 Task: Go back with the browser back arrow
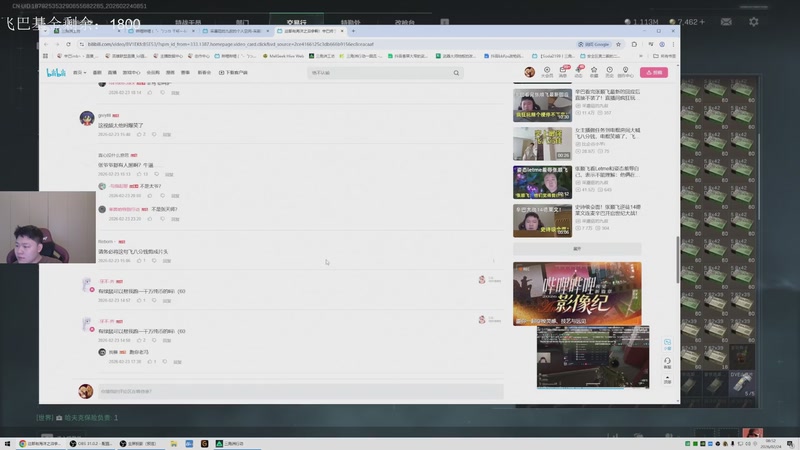46,44
